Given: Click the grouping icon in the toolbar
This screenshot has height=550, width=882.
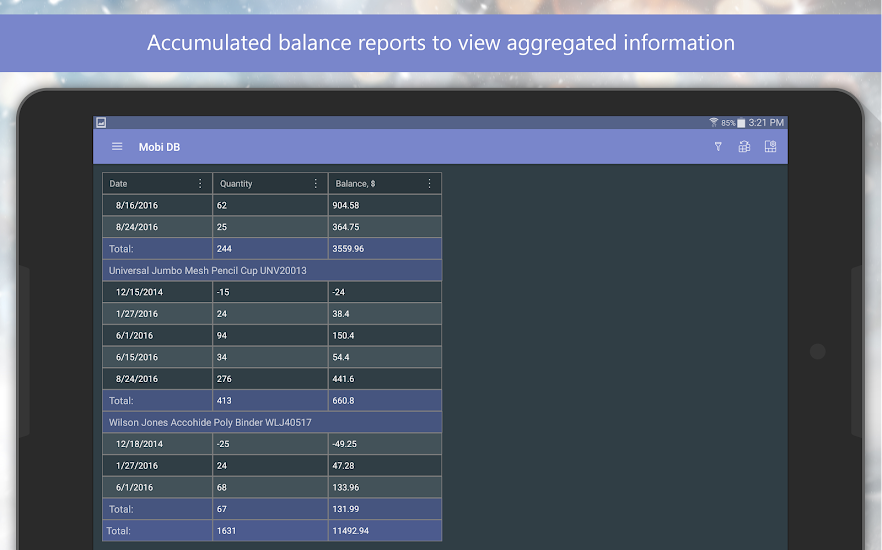Looking at the screenshot, I should (744, 147).
